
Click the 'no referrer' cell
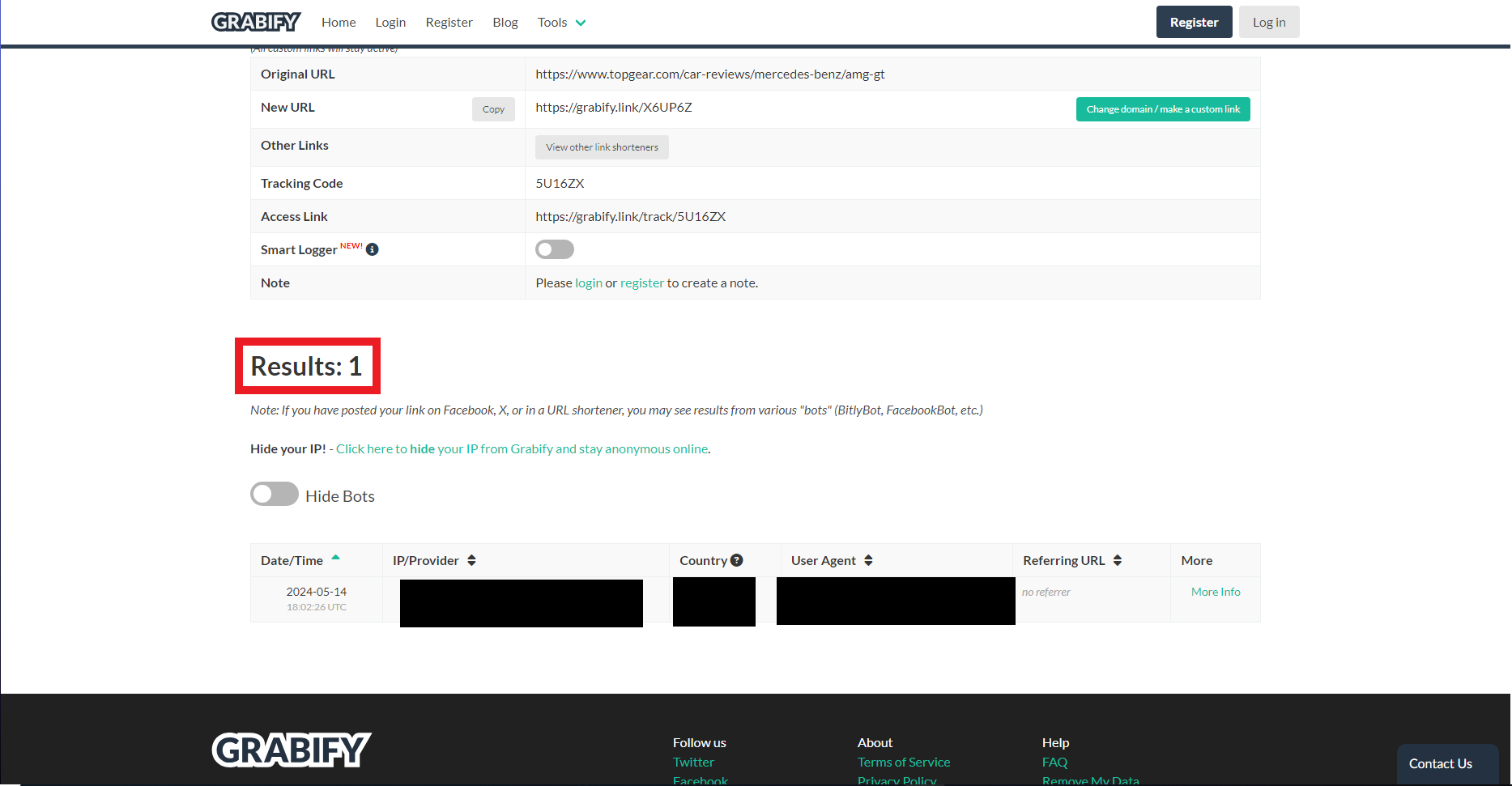[1046, 592]
